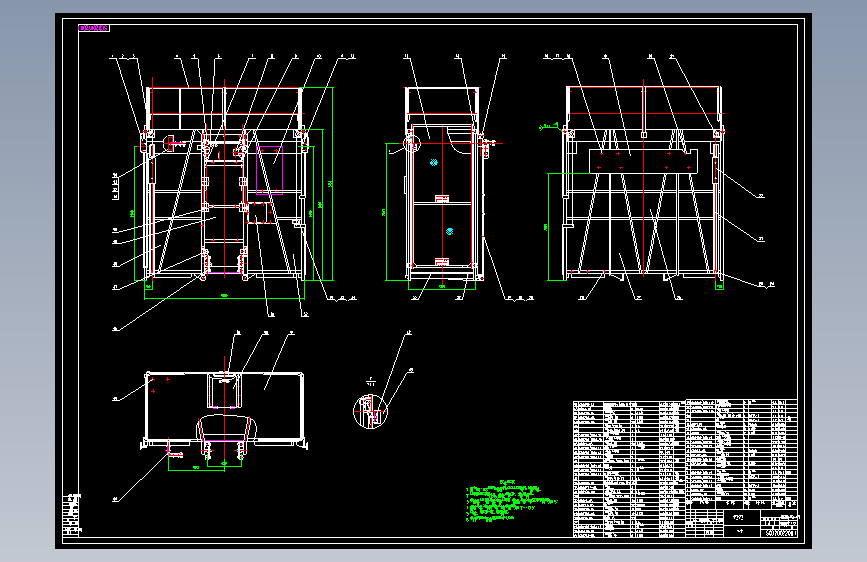
Task: Click the middle side elevation view
Action: 444,184
